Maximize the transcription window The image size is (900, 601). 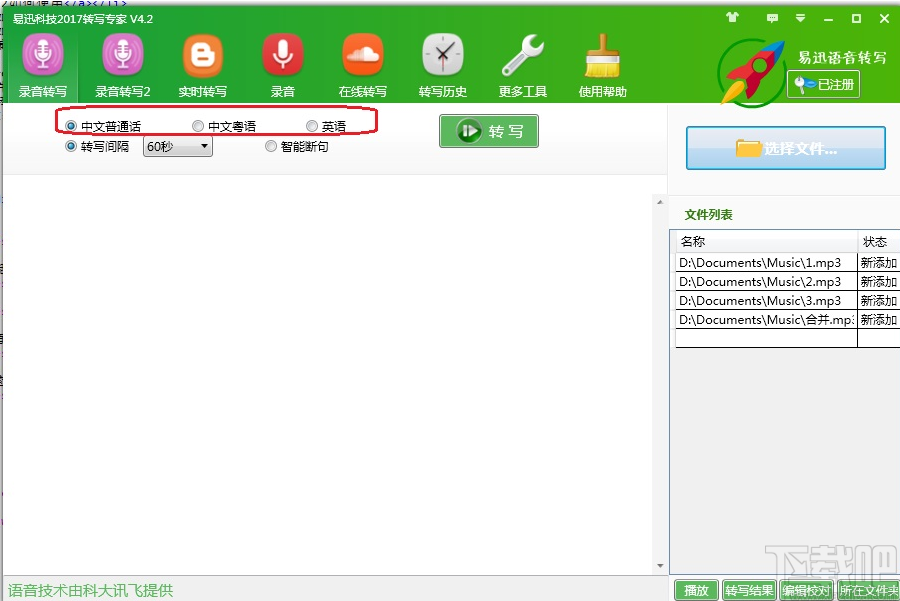tap(856, 18)
